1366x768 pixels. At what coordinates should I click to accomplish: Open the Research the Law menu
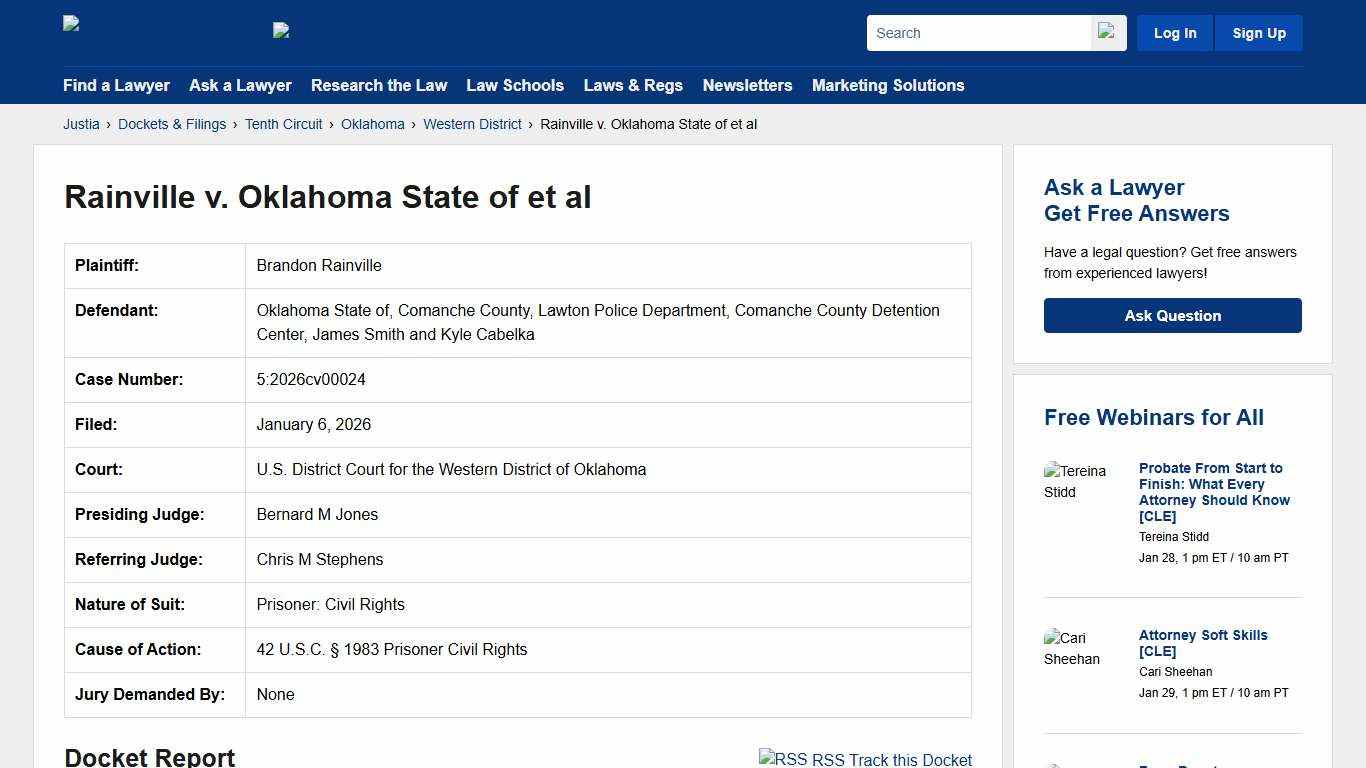[379, 86]
